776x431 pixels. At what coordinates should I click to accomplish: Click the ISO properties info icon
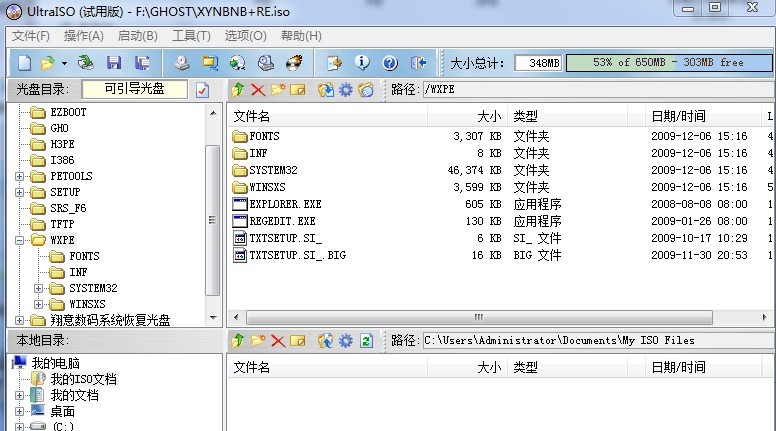coord(362,63)
